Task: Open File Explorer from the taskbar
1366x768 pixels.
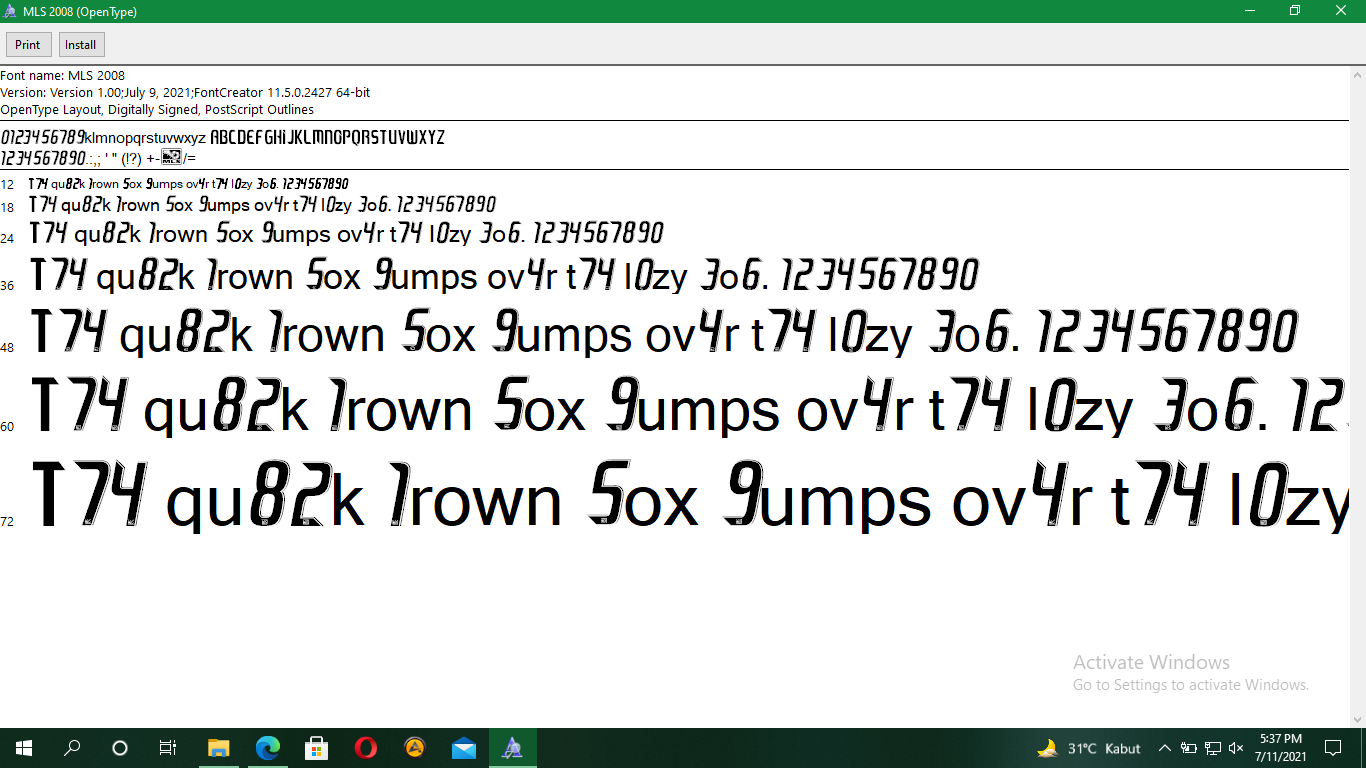Action: [218, 747]
